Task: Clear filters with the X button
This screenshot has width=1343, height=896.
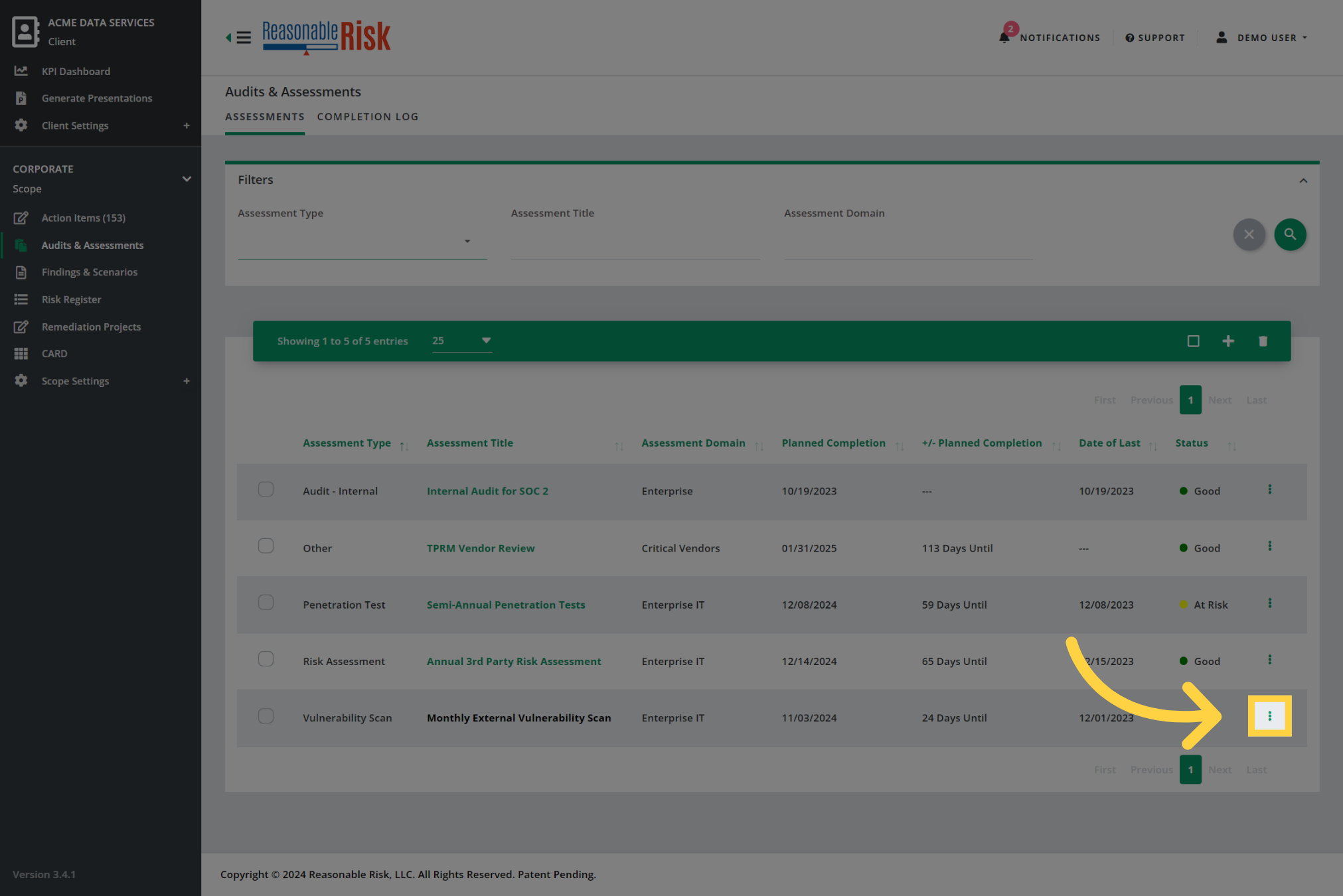Action: coord(1249,234)
